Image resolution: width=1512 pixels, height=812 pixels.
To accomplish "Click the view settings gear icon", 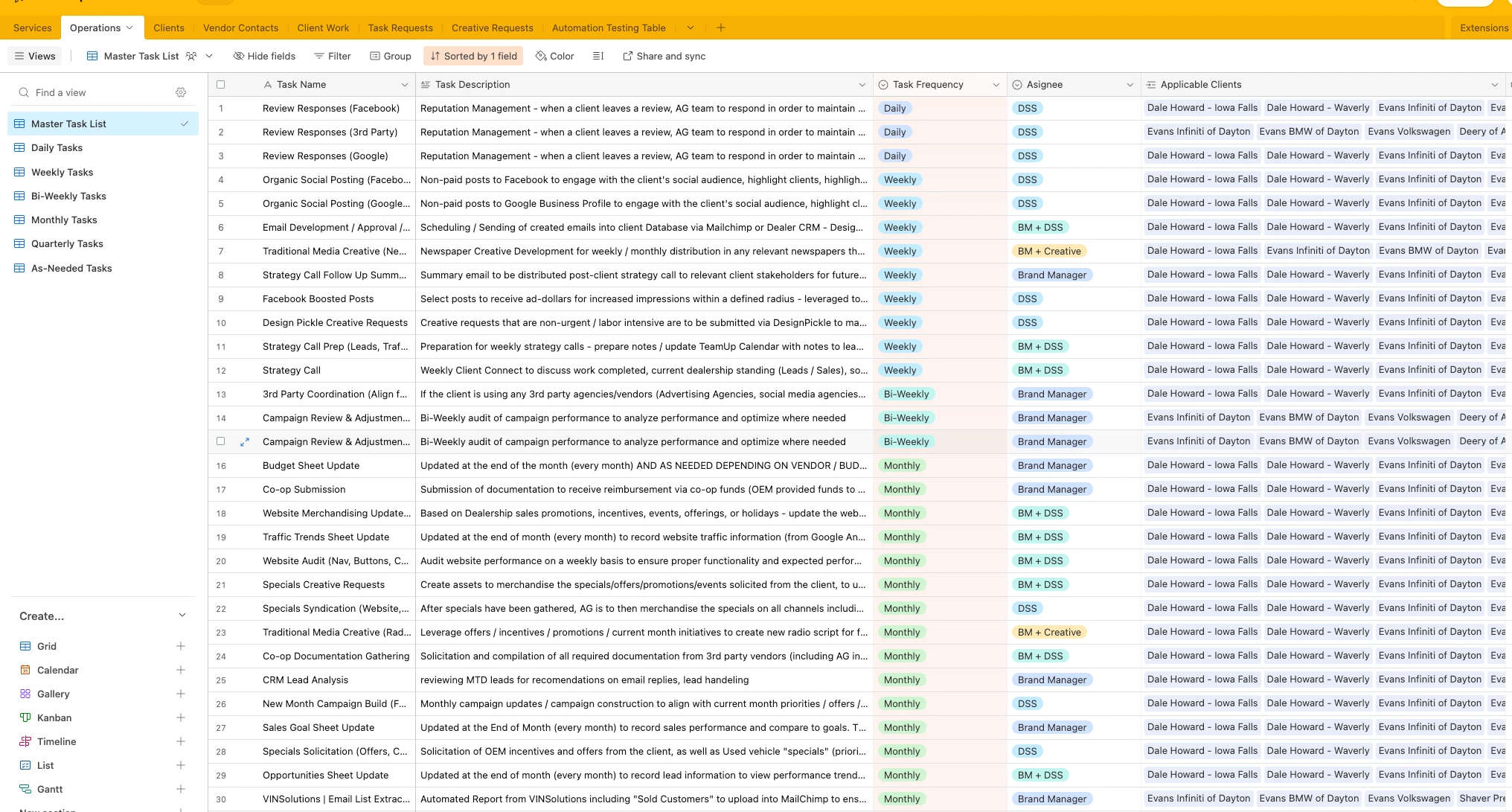I will (x=181, y=92).
